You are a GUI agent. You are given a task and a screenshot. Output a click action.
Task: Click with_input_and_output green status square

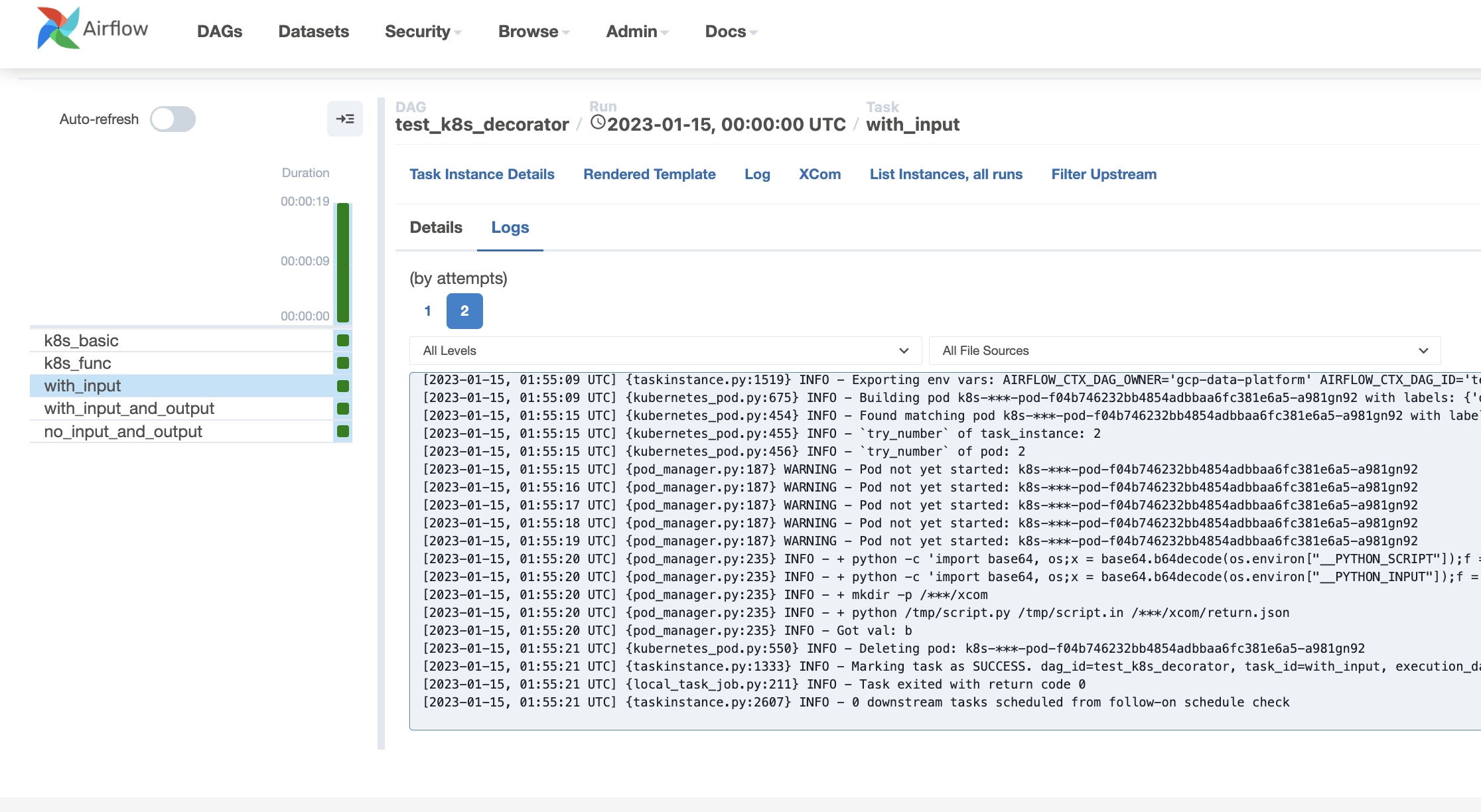(343, 409)
